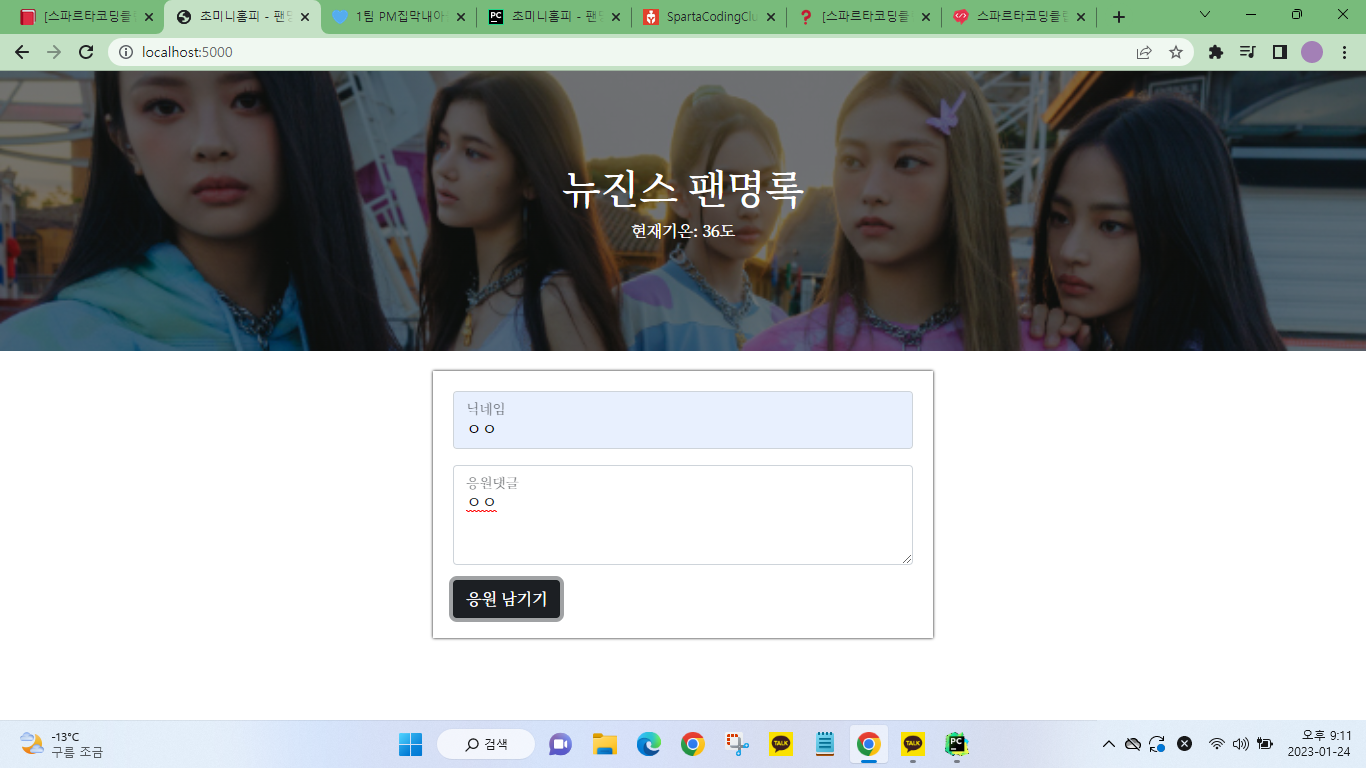Open the Snipping Tool taskbar icon
Viewport: 1366px width, 768px height.
[738, 744]
